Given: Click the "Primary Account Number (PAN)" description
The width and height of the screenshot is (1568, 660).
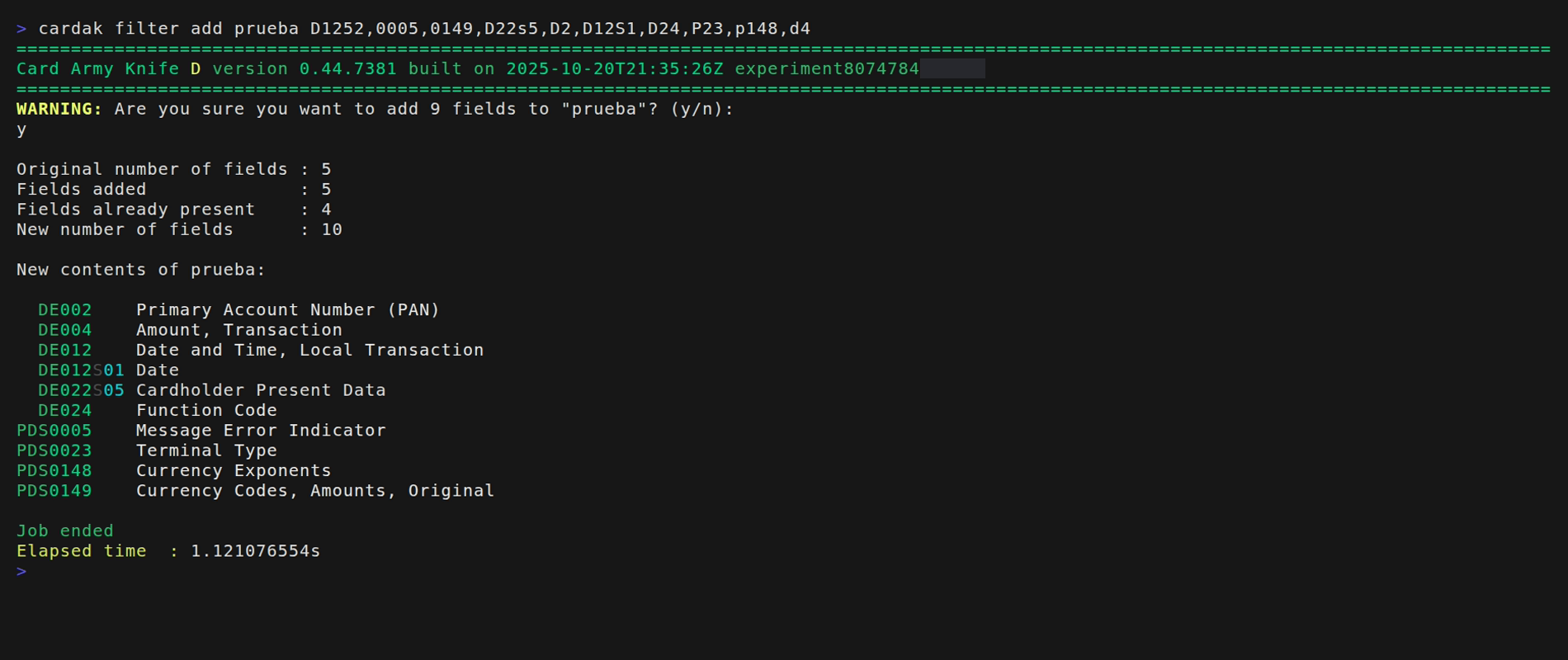Looking at the screenshot, I should click(x=288, y=310).
